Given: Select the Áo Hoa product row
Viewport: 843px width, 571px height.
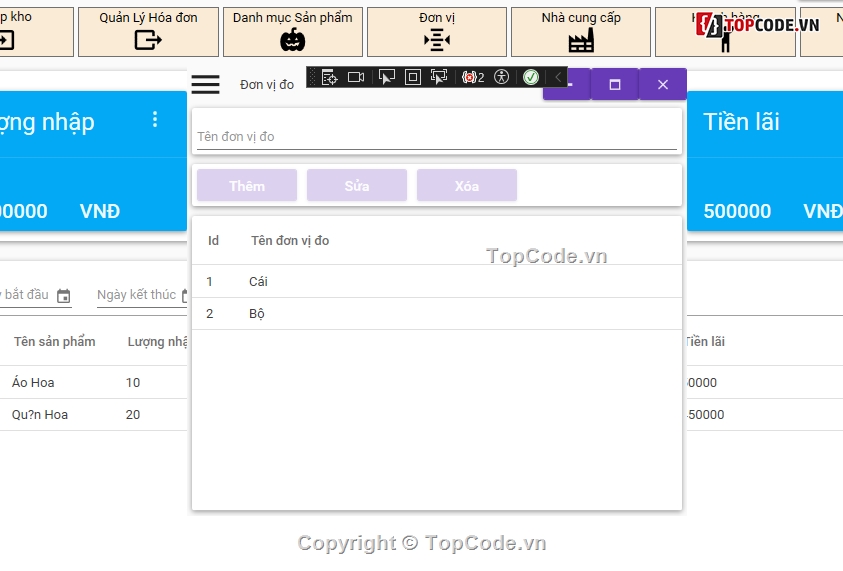Looking at the screenshot, I should [94, 382].
